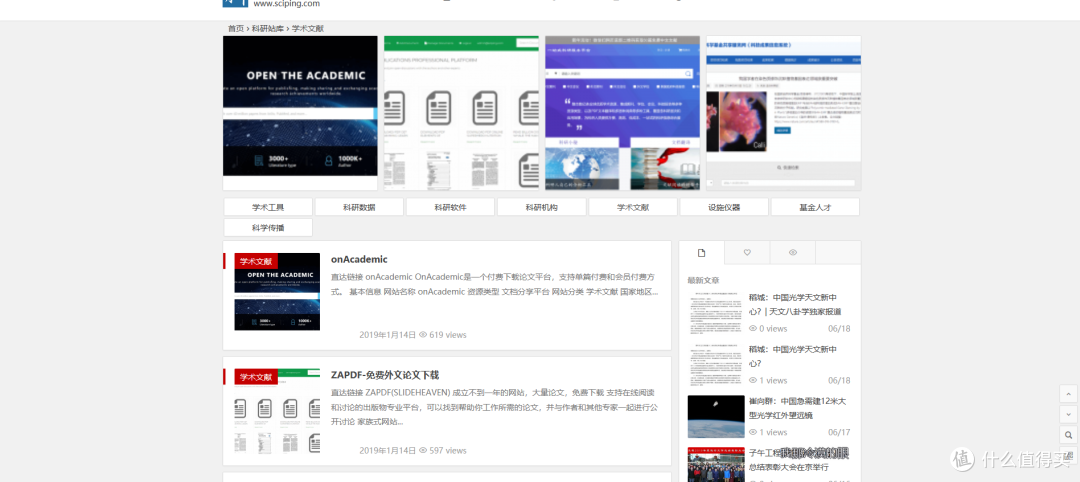Click the date 2019年1月14日 with 597 views

[388, 450]
